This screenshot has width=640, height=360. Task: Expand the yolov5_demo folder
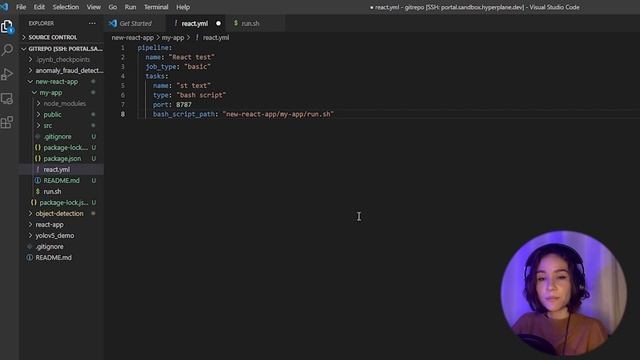[61, 236]
